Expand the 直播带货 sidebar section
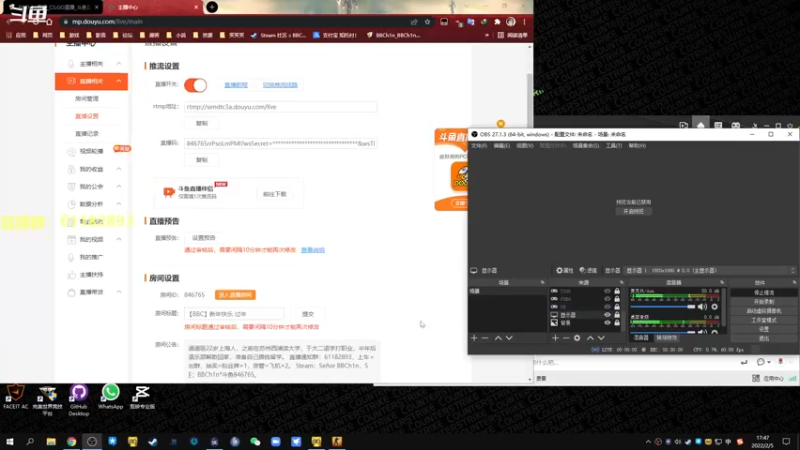Image resolution: width=800 pixels, height=450 pixels. (118, 292)
